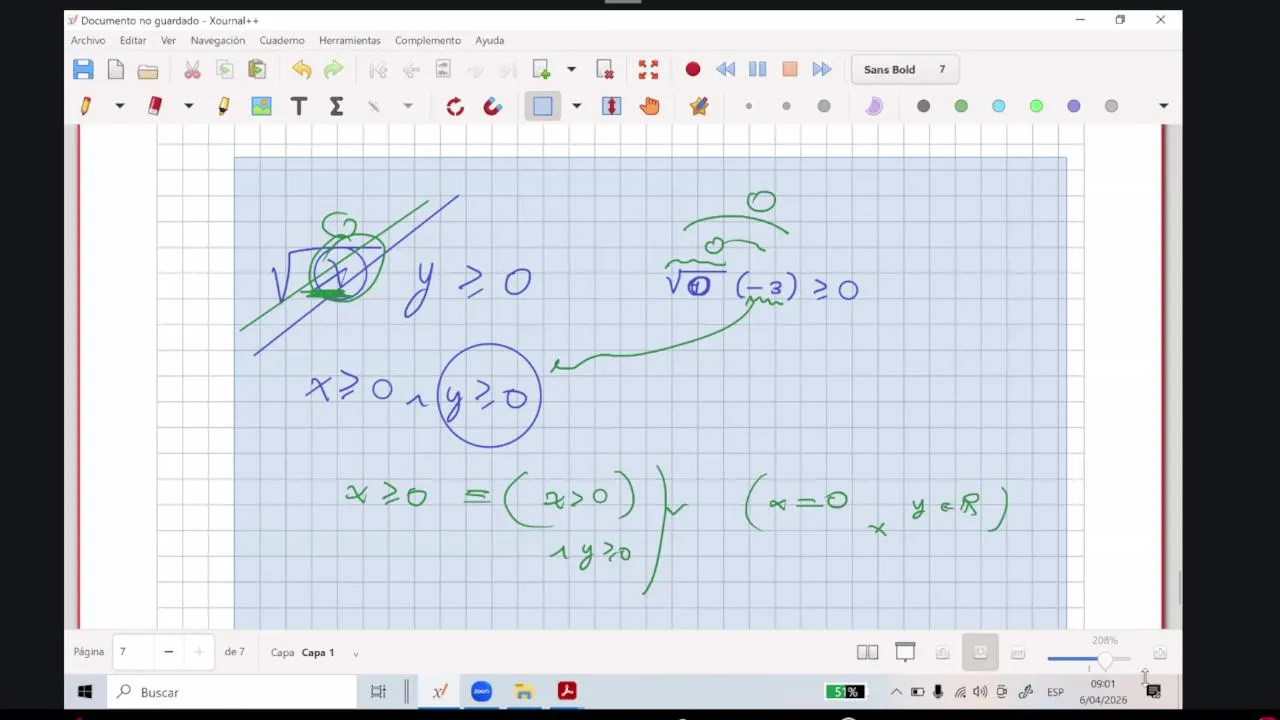Viewport: 1280px width, 720px height.
Task: Open the Eraser options dropdown
Action: click(x=188, y=106)
